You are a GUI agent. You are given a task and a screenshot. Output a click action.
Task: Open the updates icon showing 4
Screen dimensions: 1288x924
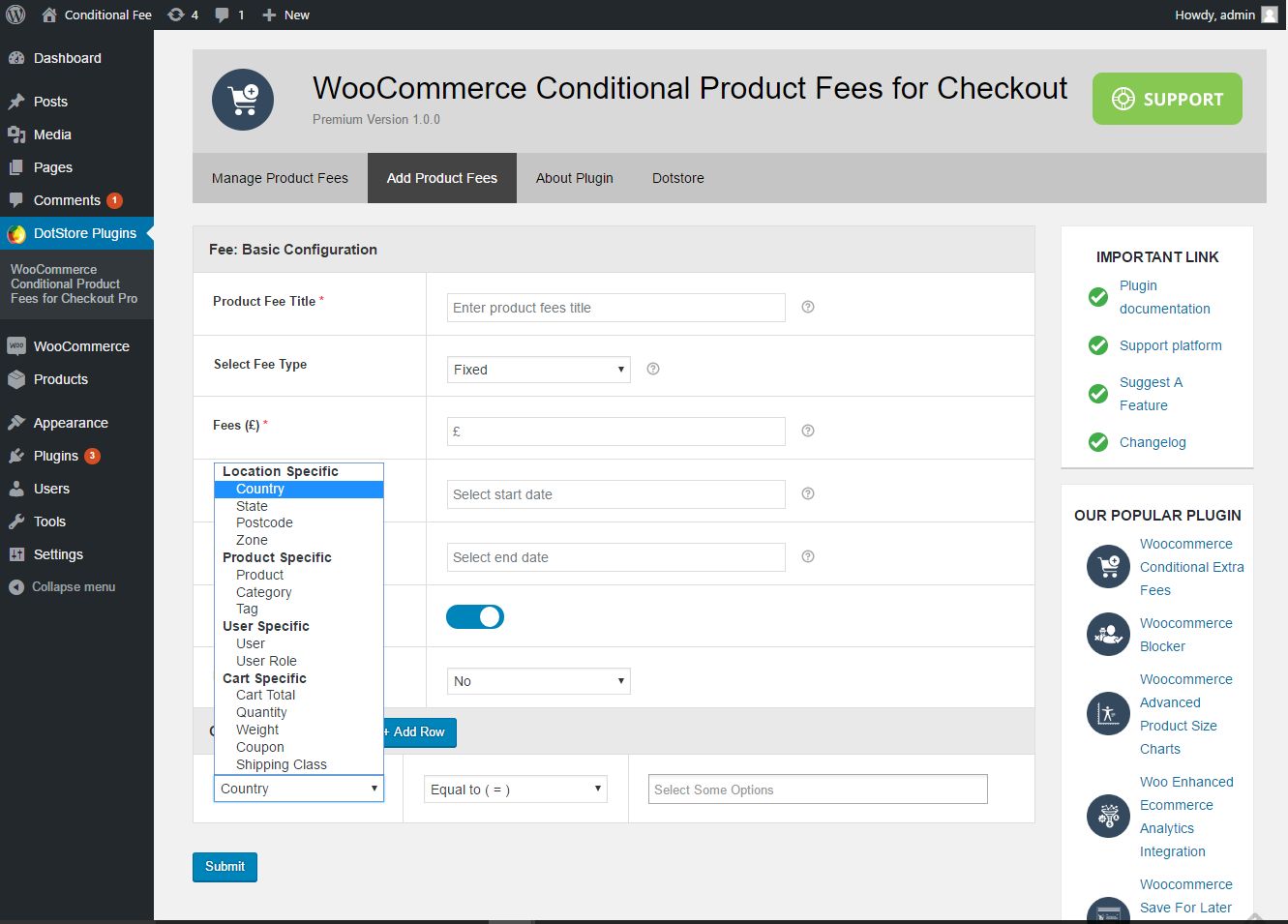click(183, 15)
